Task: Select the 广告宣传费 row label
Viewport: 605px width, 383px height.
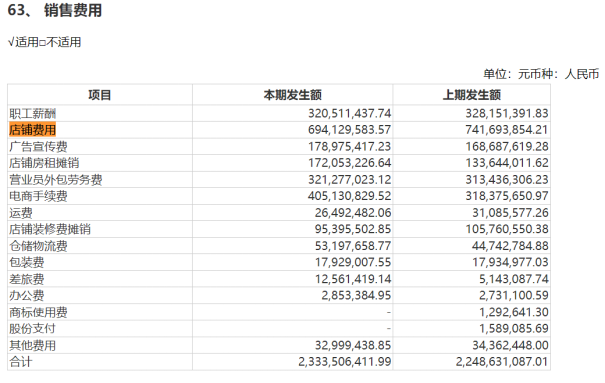Action: 38,147
